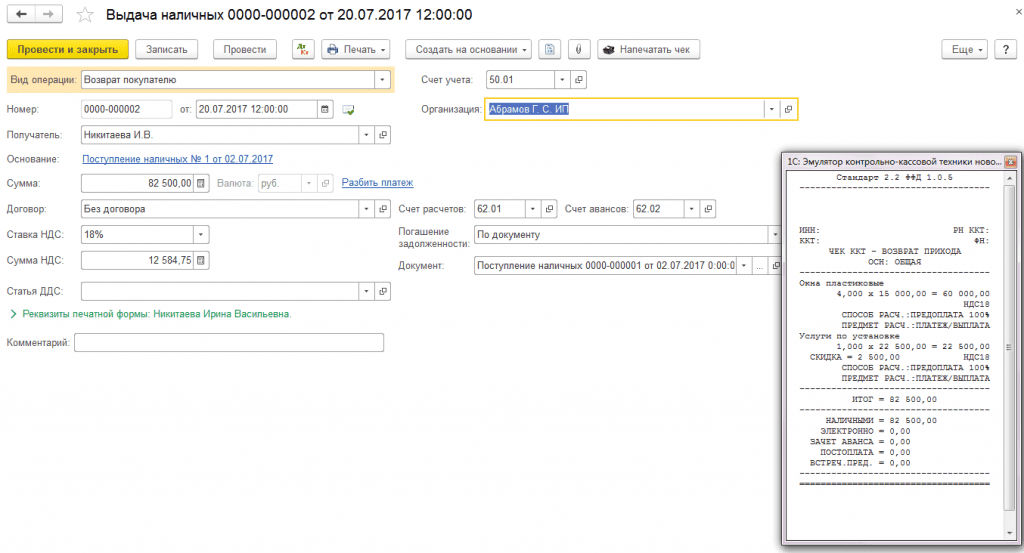Screen dimensions: 1024x553
Task: Open Поступление наличных № 1 link
Action: pyautogui.click(x=177, y=158)
